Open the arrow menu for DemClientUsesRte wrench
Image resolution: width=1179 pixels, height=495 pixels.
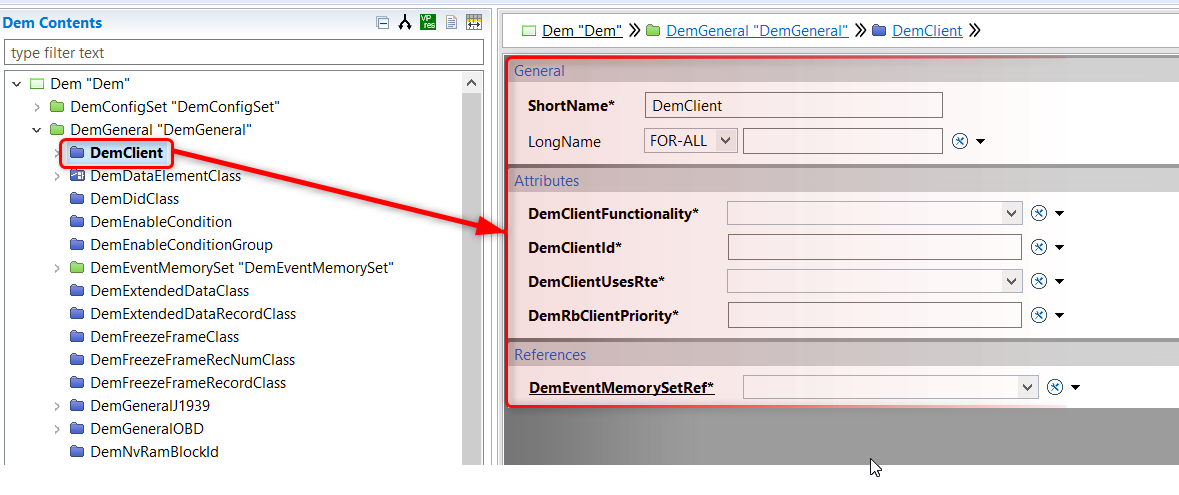click(1059, 282)
